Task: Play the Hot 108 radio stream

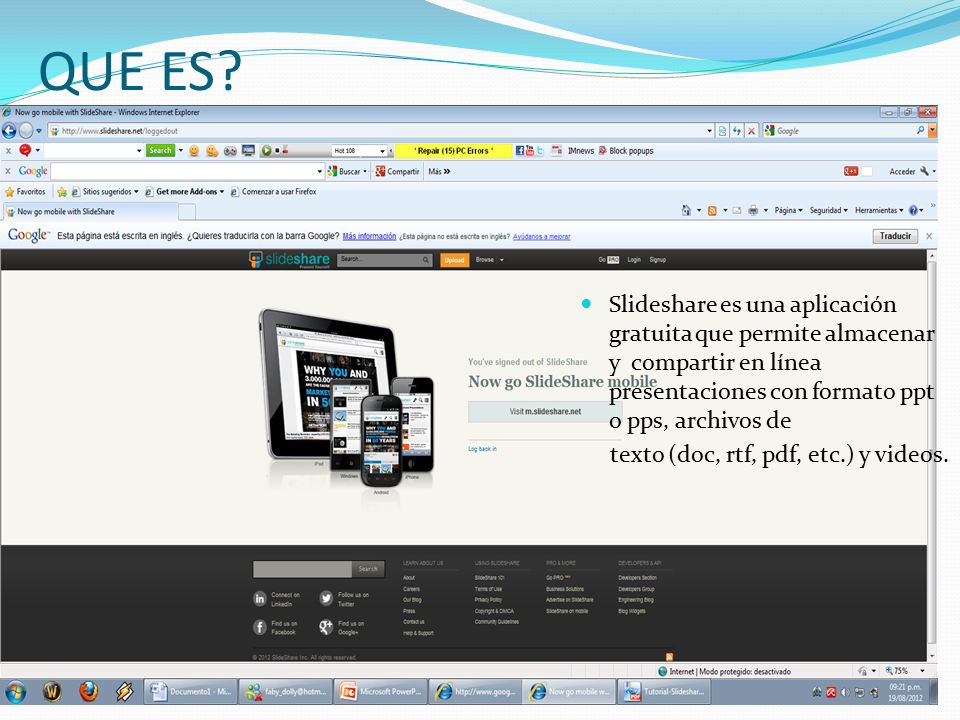Action: (266, 151)
